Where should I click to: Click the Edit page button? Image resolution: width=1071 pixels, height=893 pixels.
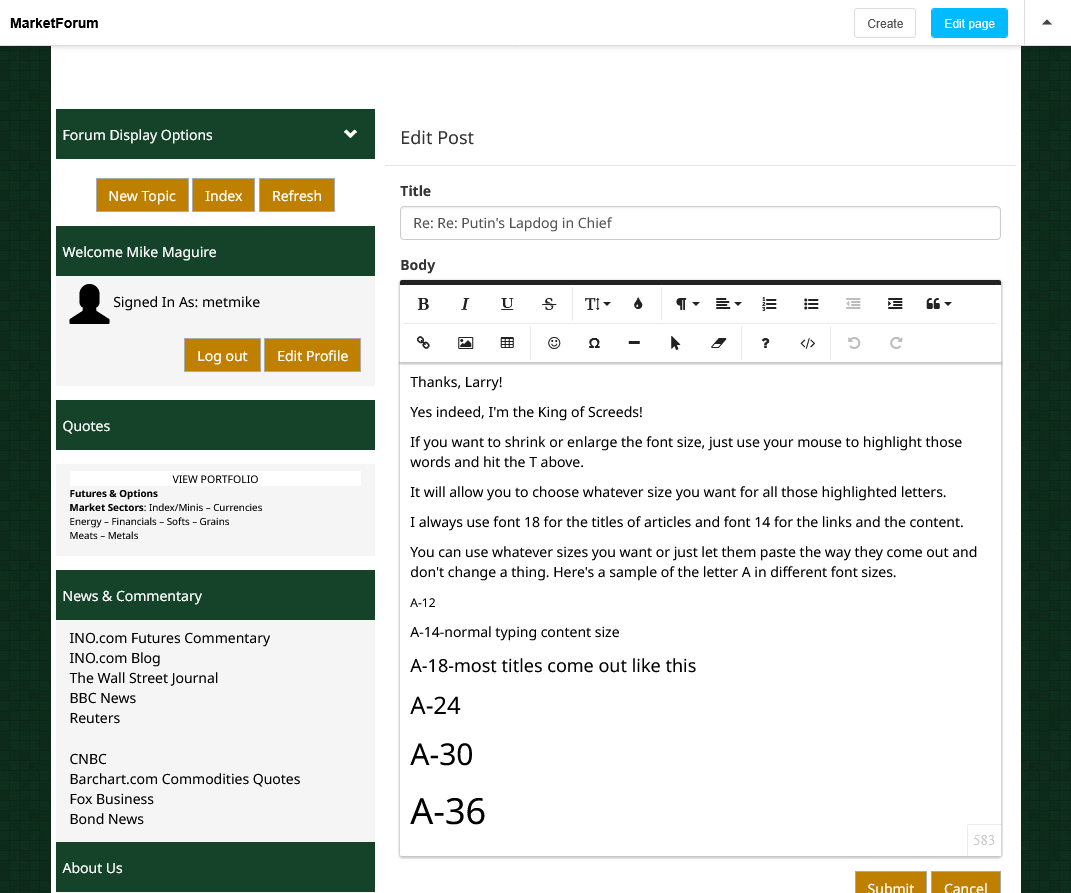pyautogui.click(x=968, y=23)
